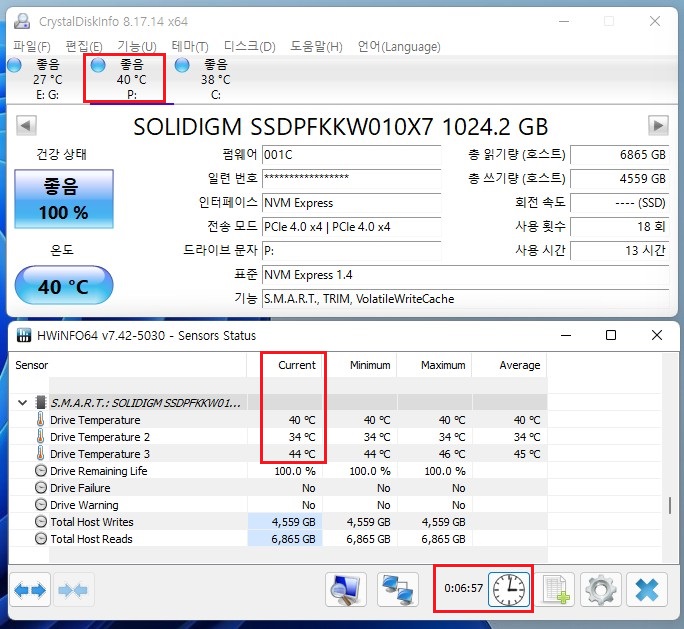This screenshot has height=629, width=684.
Task: Reset the elapsed timer clock button
Action: [509, 590]
